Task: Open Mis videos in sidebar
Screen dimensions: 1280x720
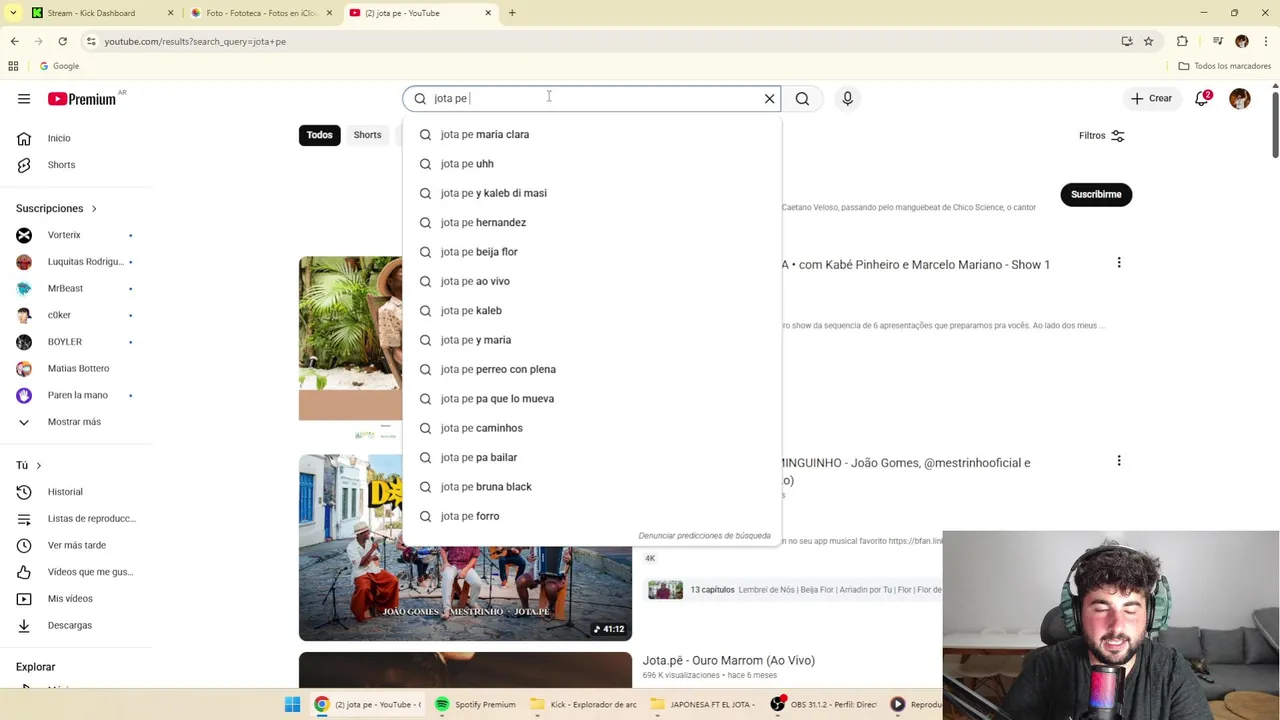Action: [x=76, y=599]
